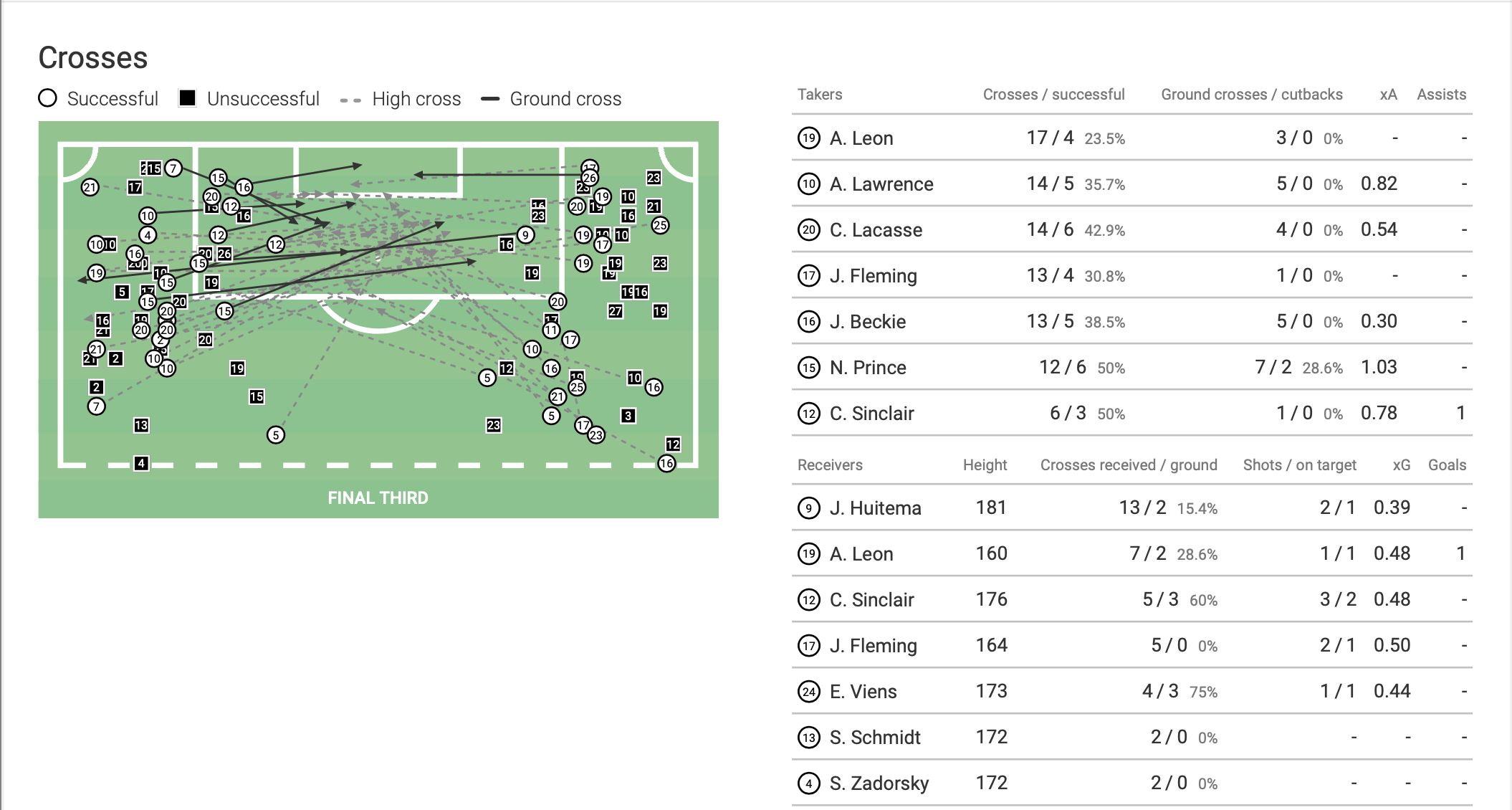The width and height of the screenshot is (1512, 810).
Task: Click the FINAL THIRD label below the pitch
Action: pos(378,498)
